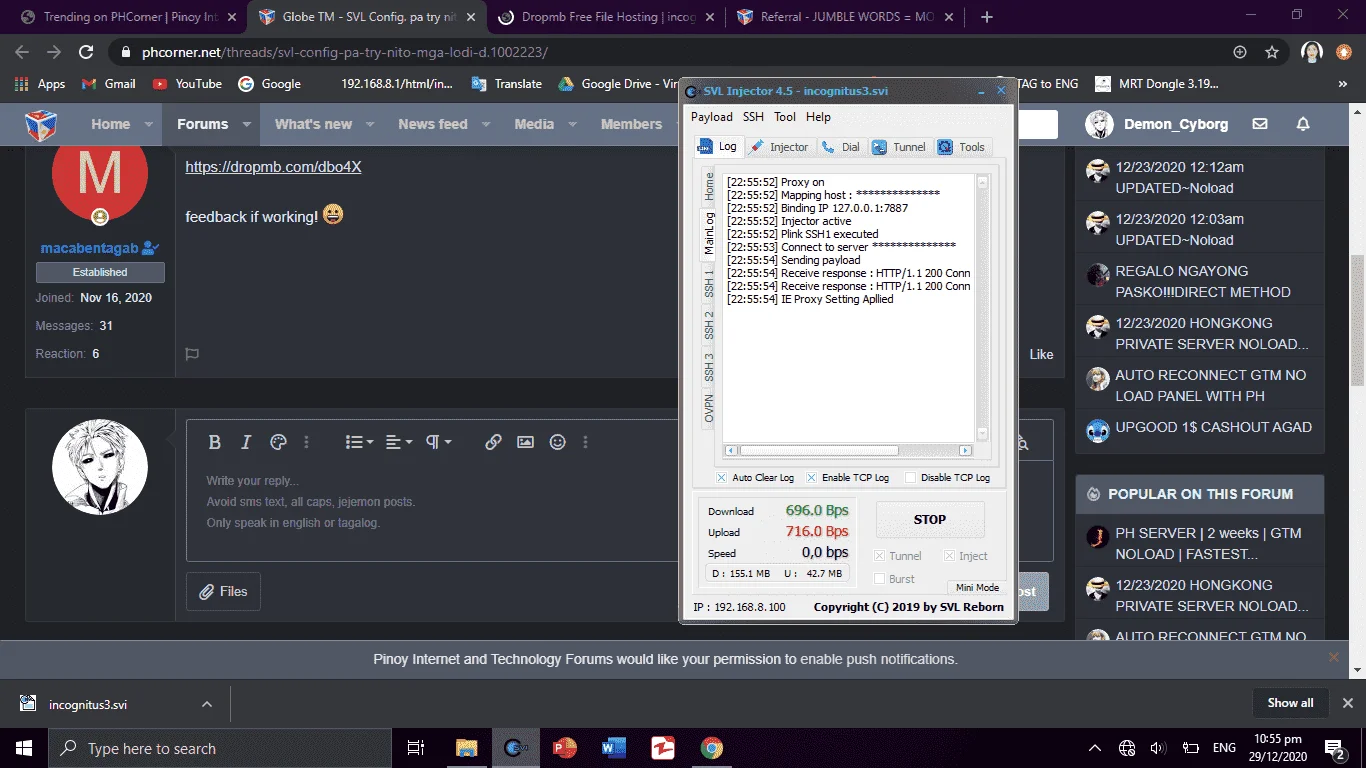Image resolution: width=1366 pixels, height=768 pixels.
Task: Open the dropmb.com/dbo4X download link
Action: click(x=273, y=167)
